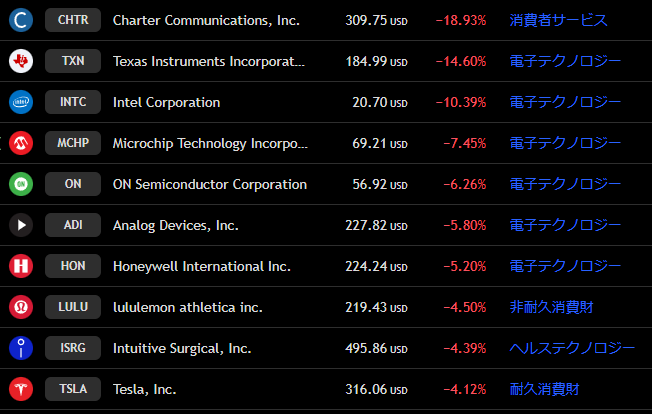Open the 消費者サービス sector link
This screenshot has height=414, width=652.
click(x=558, y=20)
